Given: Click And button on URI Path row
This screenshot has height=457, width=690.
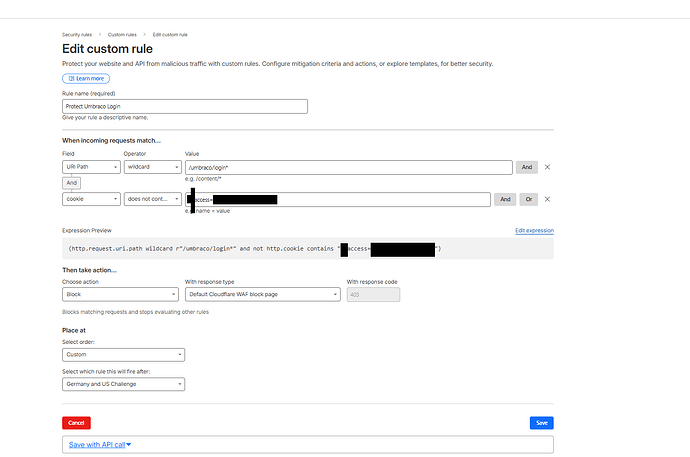Looking at the screenshot, I should point(527,167).
